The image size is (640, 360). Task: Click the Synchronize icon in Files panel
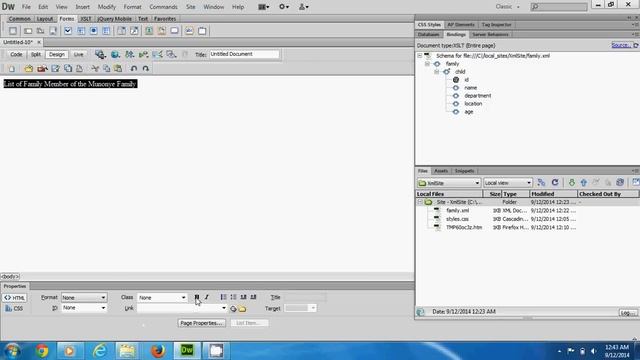[x=620, y=182]
